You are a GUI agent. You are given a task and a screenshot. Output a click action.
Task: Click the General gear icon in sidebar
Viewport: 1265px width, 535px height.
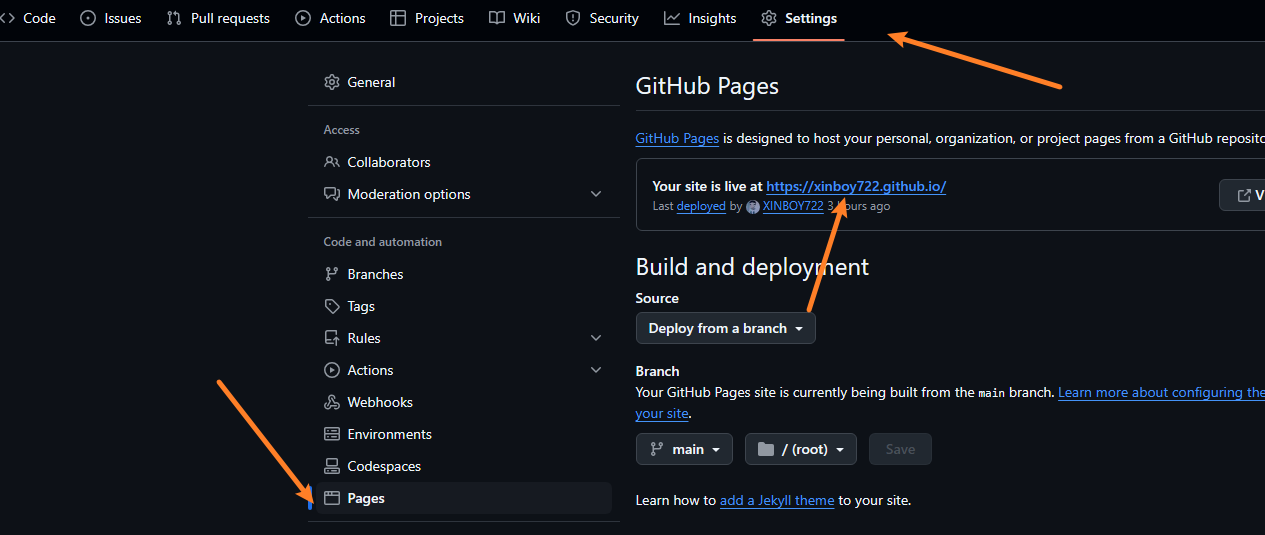tap(332, 82)
